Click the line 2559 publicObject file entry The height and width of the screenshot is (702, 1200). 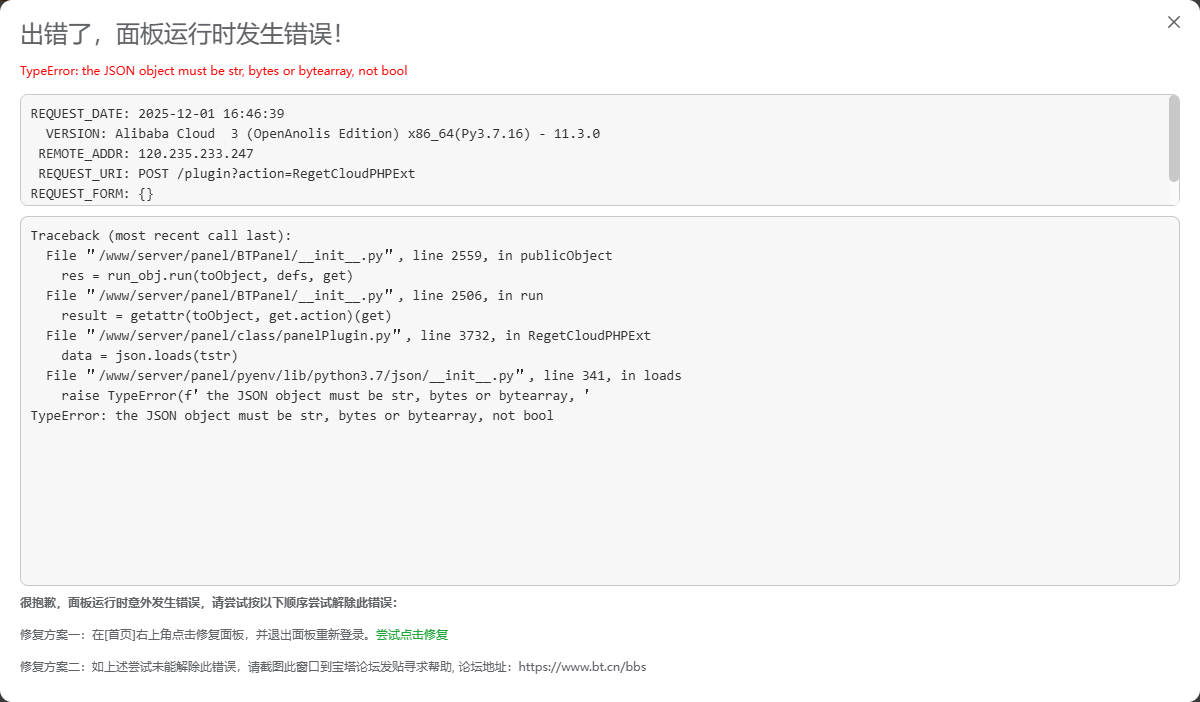pos(329,256)
